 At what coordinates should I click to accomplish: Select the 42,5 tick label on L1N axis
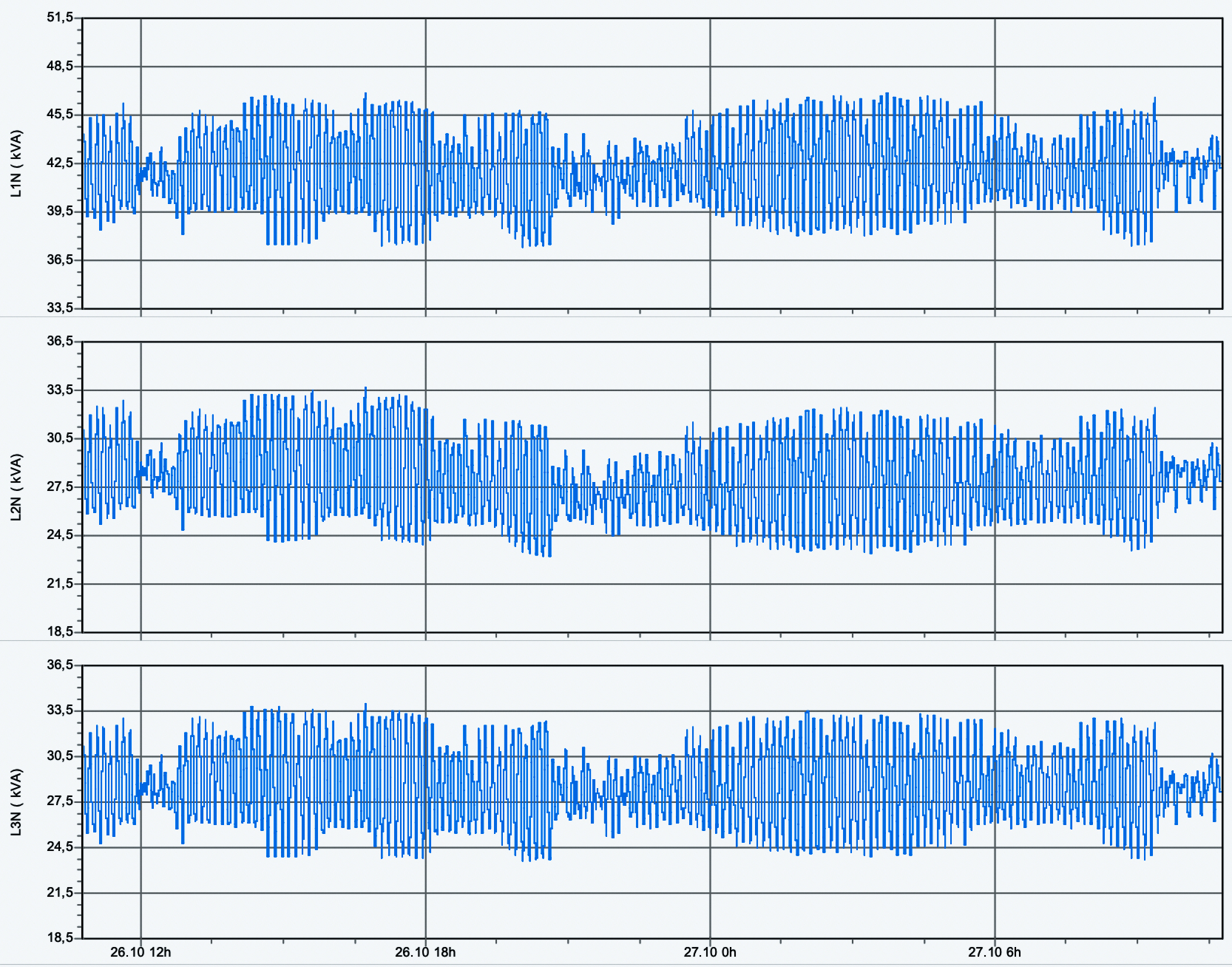(x=60, y=163)
